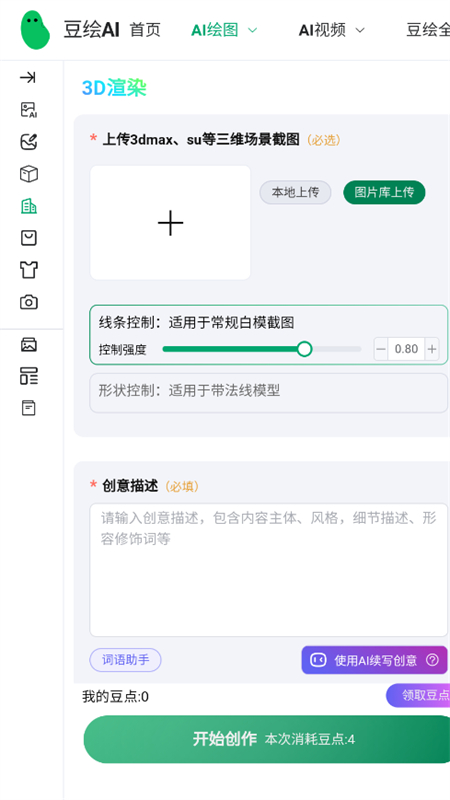
Task: Click the 本地上传 local upload button
Action: 295,192
